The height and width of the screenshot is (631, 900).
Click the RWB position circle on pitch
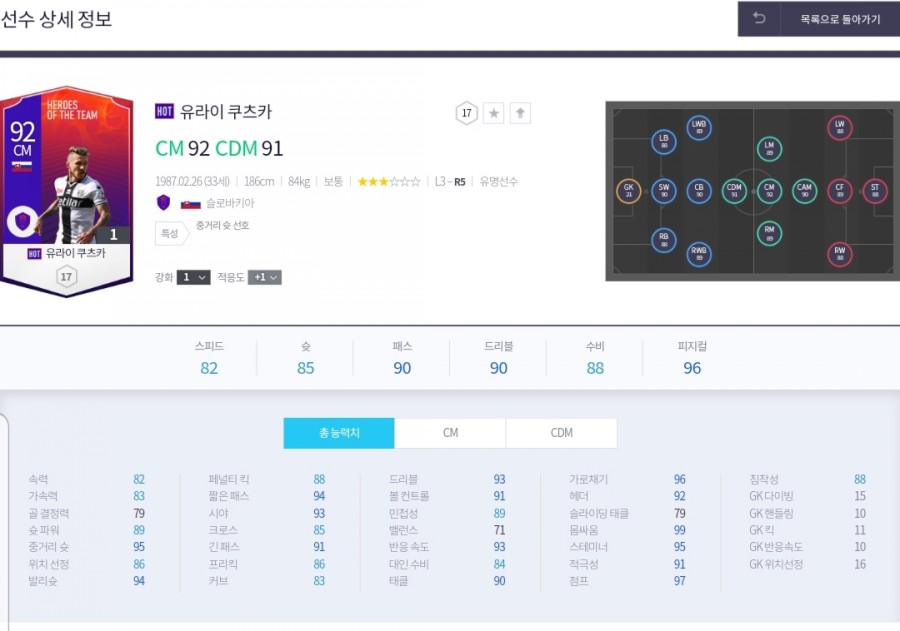(699, 254)
